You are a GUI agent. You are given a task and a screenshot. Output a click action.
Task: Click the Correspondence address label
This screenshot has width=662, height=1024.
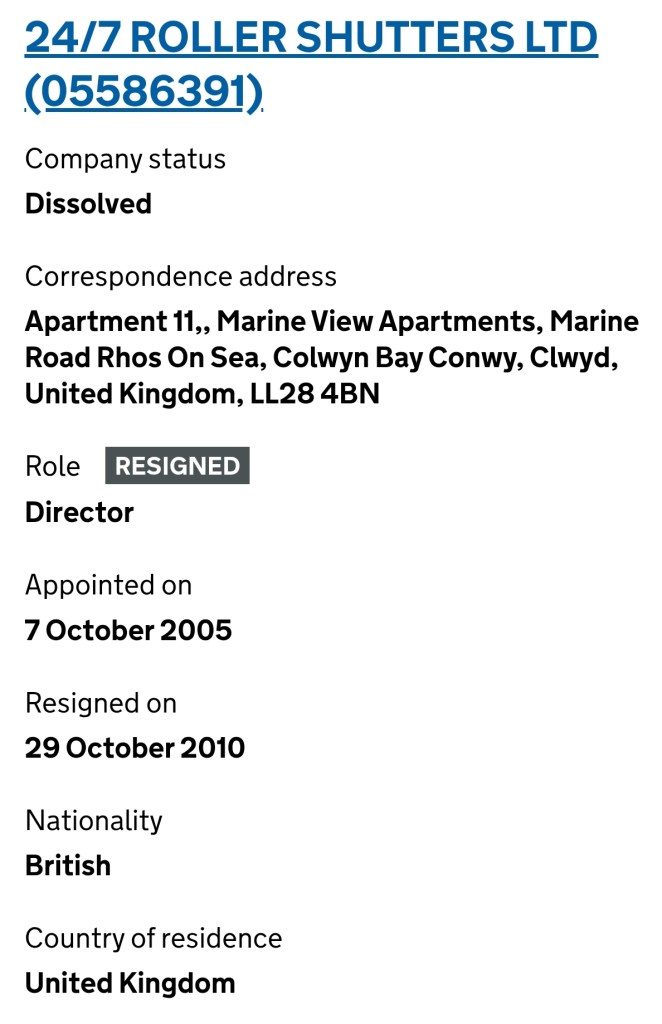point(180,276)
